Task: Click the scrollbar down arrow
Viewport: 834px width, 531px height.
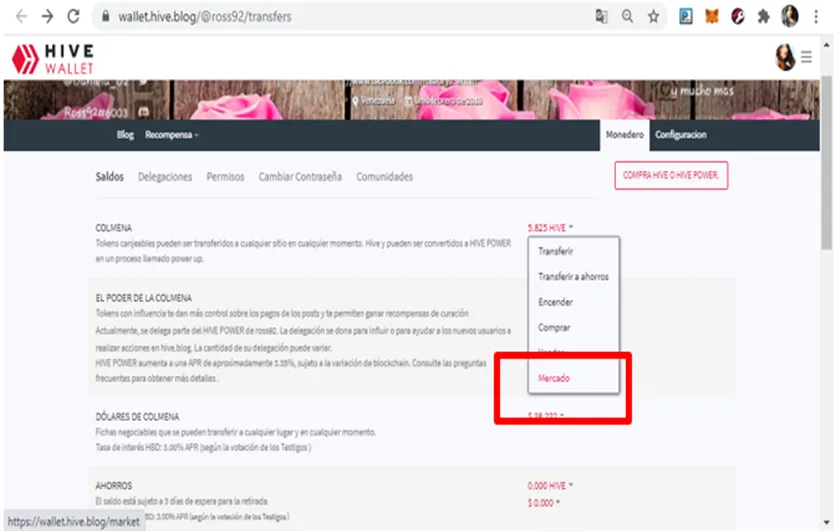Action: tap(827, 523)
